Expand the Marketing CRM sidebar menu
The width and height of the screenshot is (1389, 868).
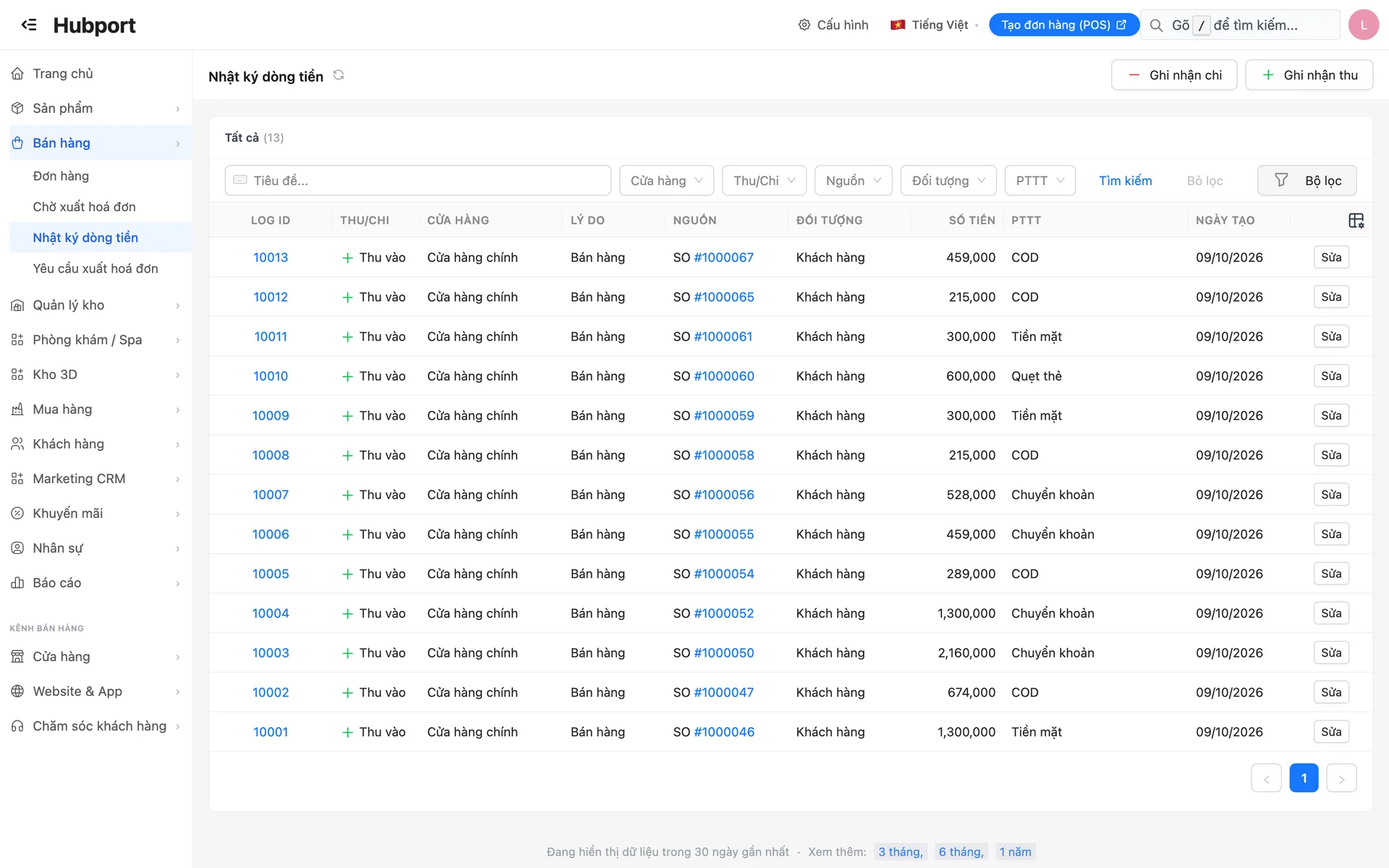pos(96,479)
